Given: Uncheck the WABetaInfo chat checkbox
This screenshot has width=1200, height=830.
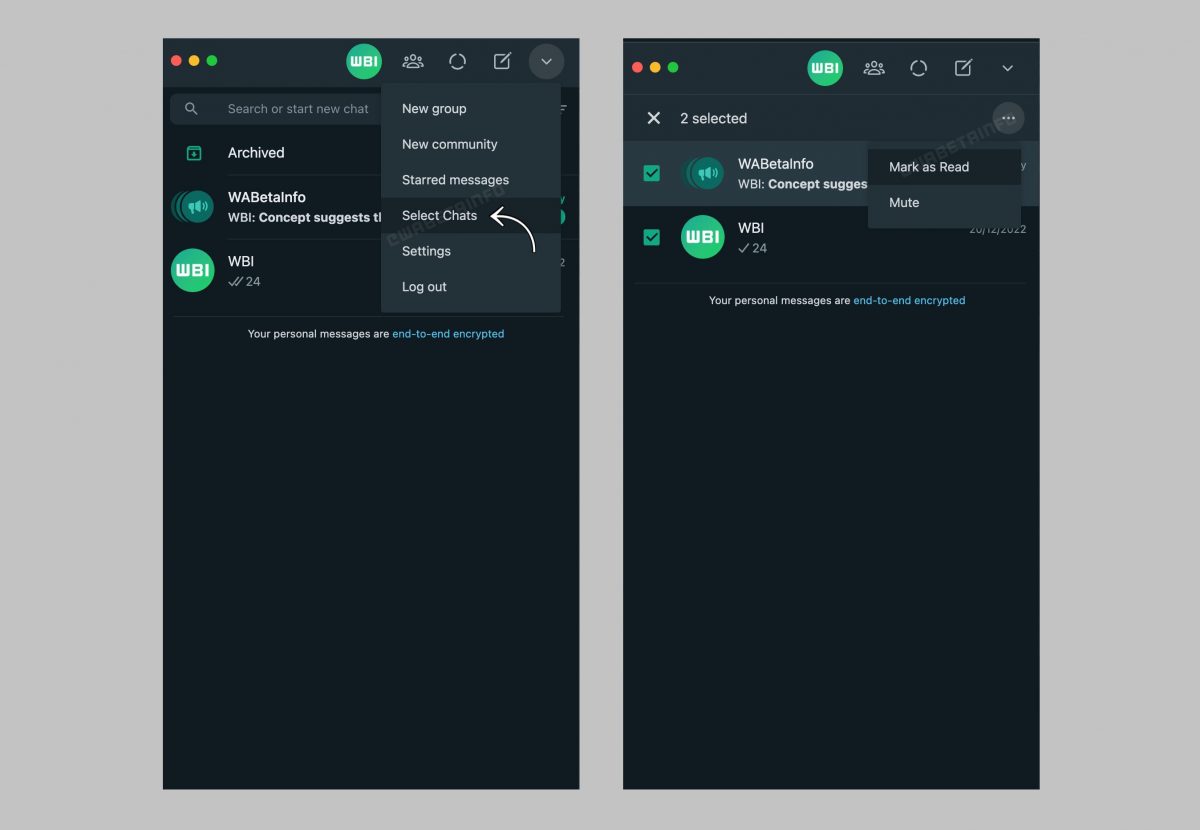Looking at the screenshot, I should (652, 173).
